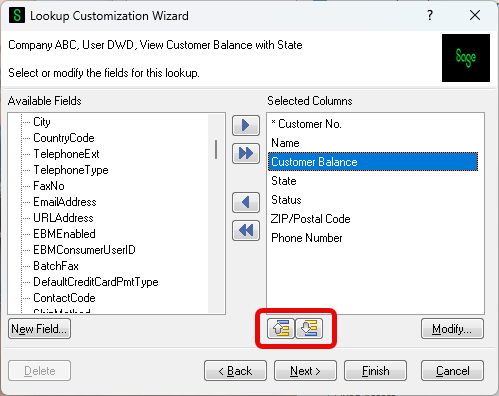The width and height of the screenshot is (499, 396).
Task: Add selected field with single right arrow
Action: coord(246,125)
